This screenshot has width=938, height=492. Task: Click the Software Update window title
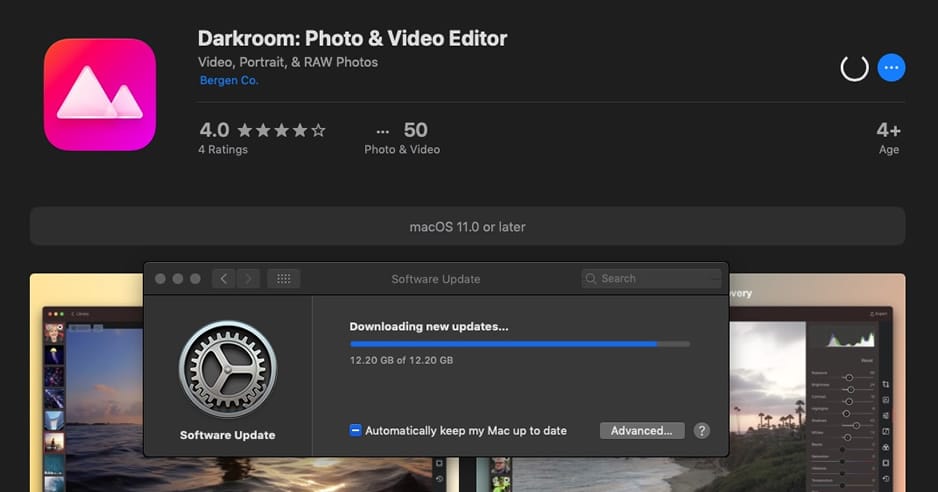click(436, 279)
